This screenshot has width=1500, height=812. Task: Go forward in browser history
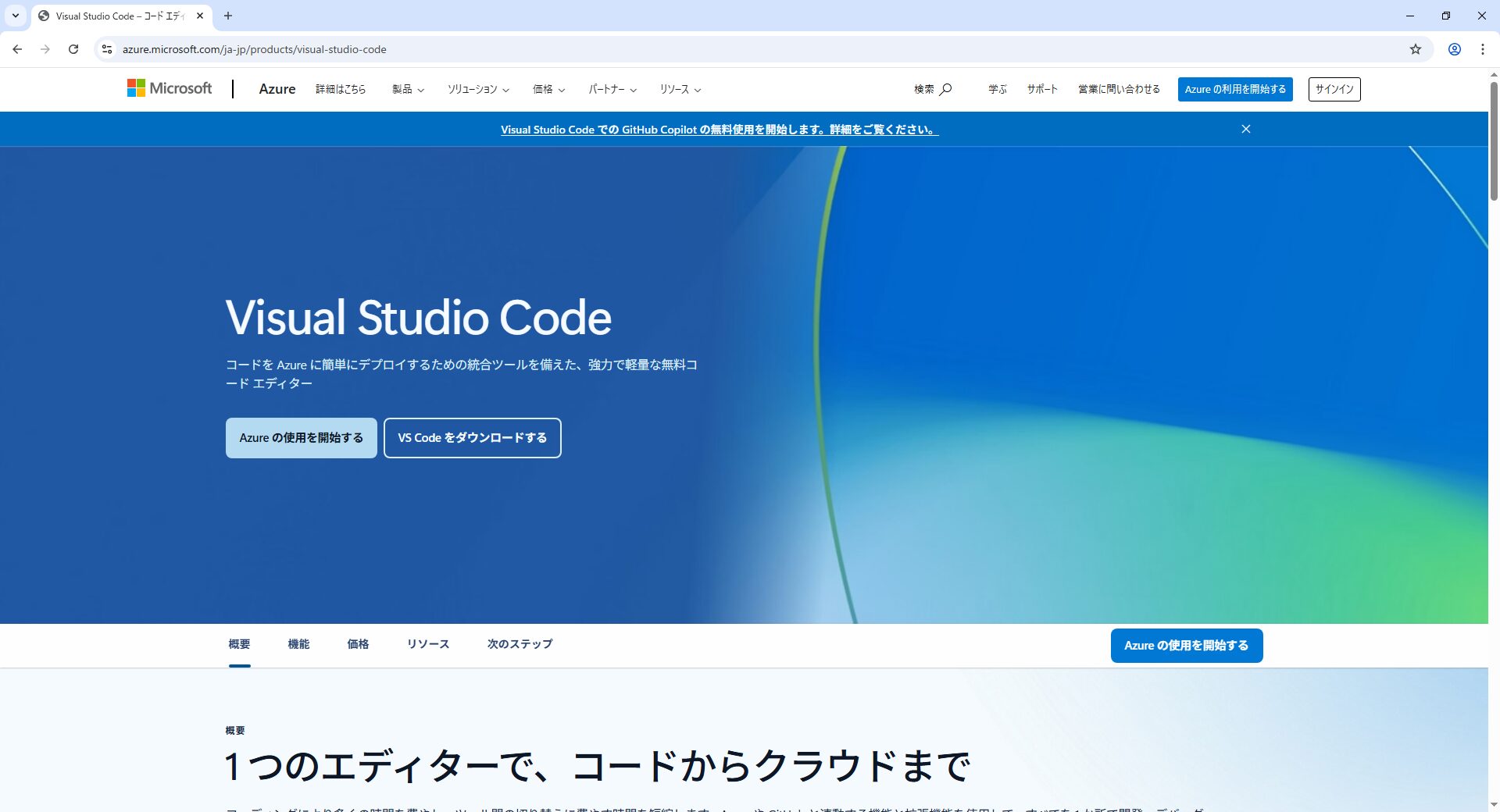pyautogui.click(x=45, y=49)
